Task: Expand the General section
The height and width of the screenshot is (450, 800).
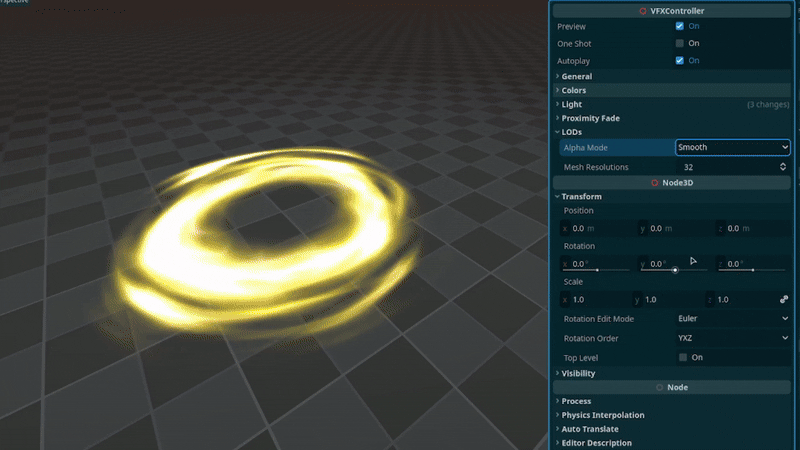Action: [672, 76]
